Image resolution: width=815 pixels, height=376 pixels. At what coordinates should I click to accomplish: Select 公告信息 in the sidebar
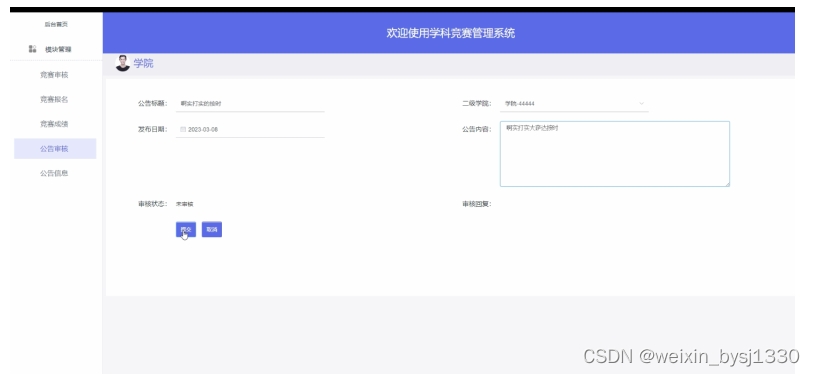coord(54,173)
